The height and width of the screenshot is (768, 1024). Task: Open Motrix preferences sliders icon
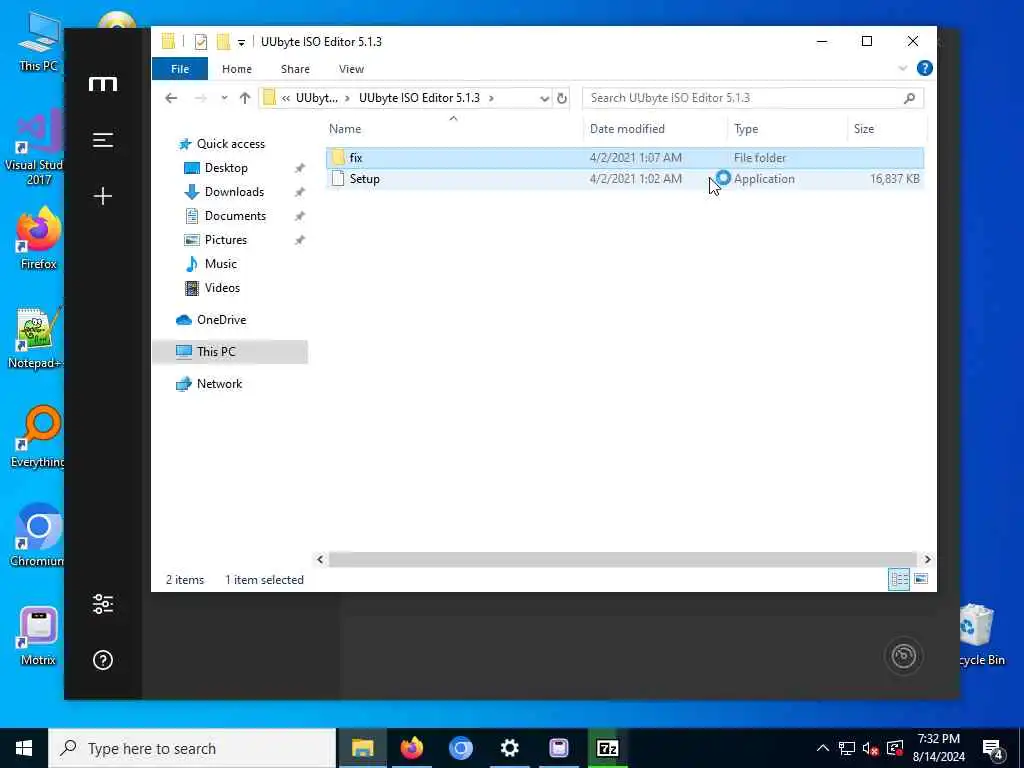pyautogui.click(x=103, y=604)
